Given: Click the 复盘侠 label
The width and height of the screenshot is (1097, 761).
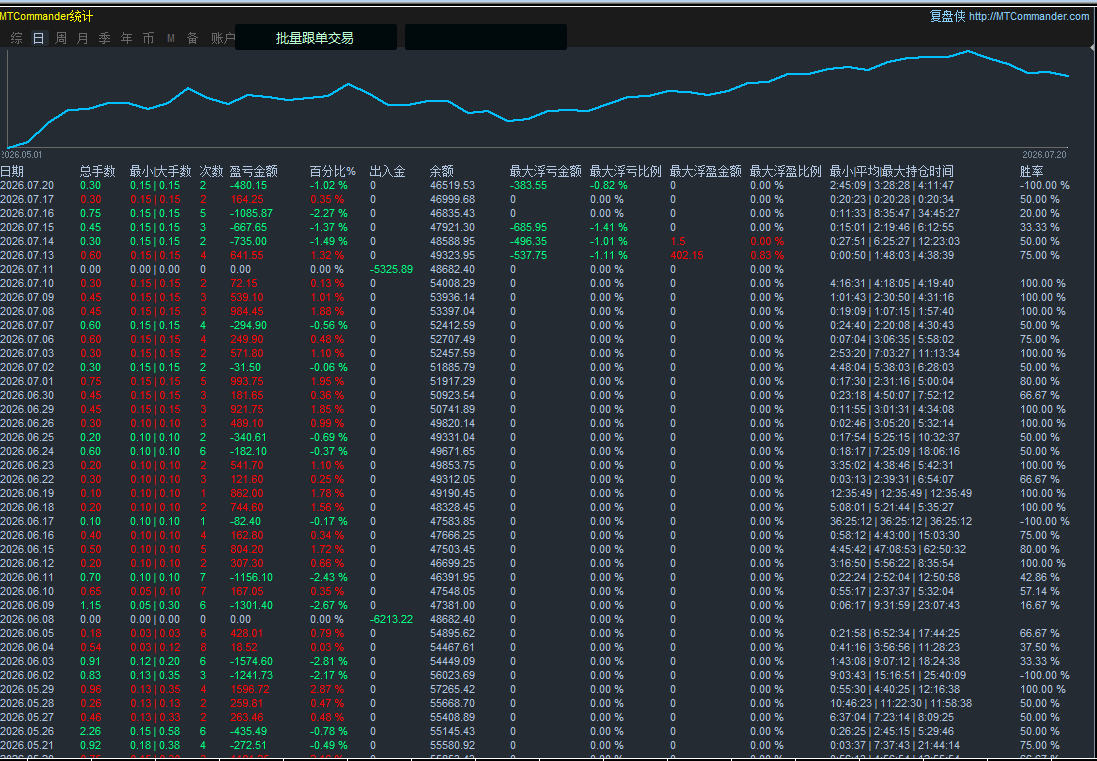Looking at the screenshot, I should 947,16.
